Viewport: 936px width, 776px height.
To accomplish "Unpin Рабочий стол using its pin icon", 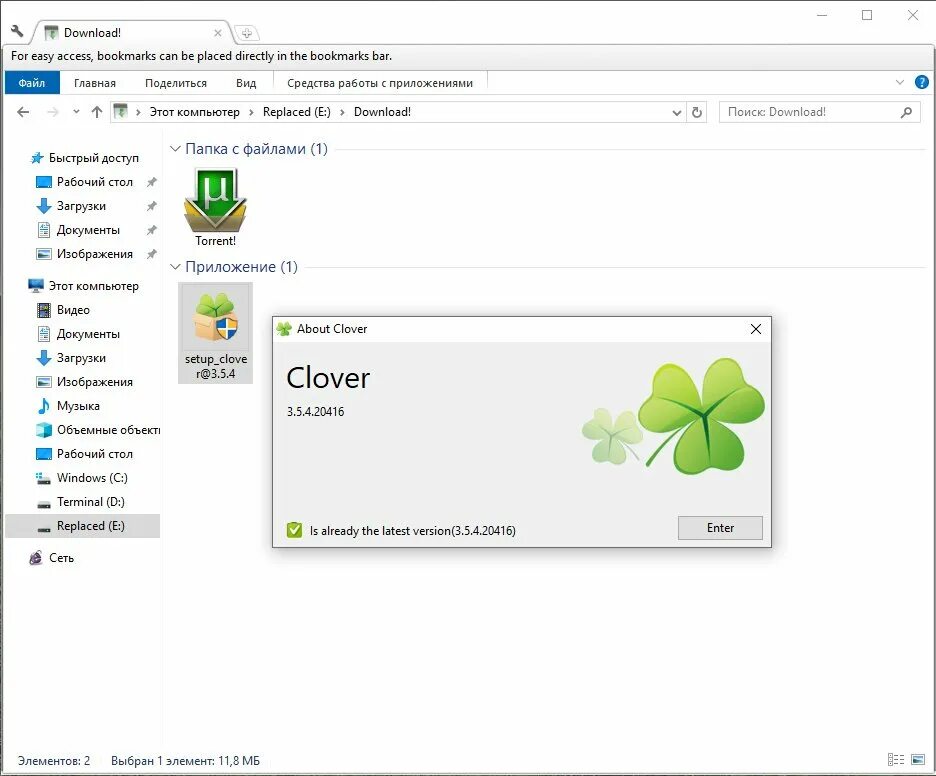I will pos(152,182).
